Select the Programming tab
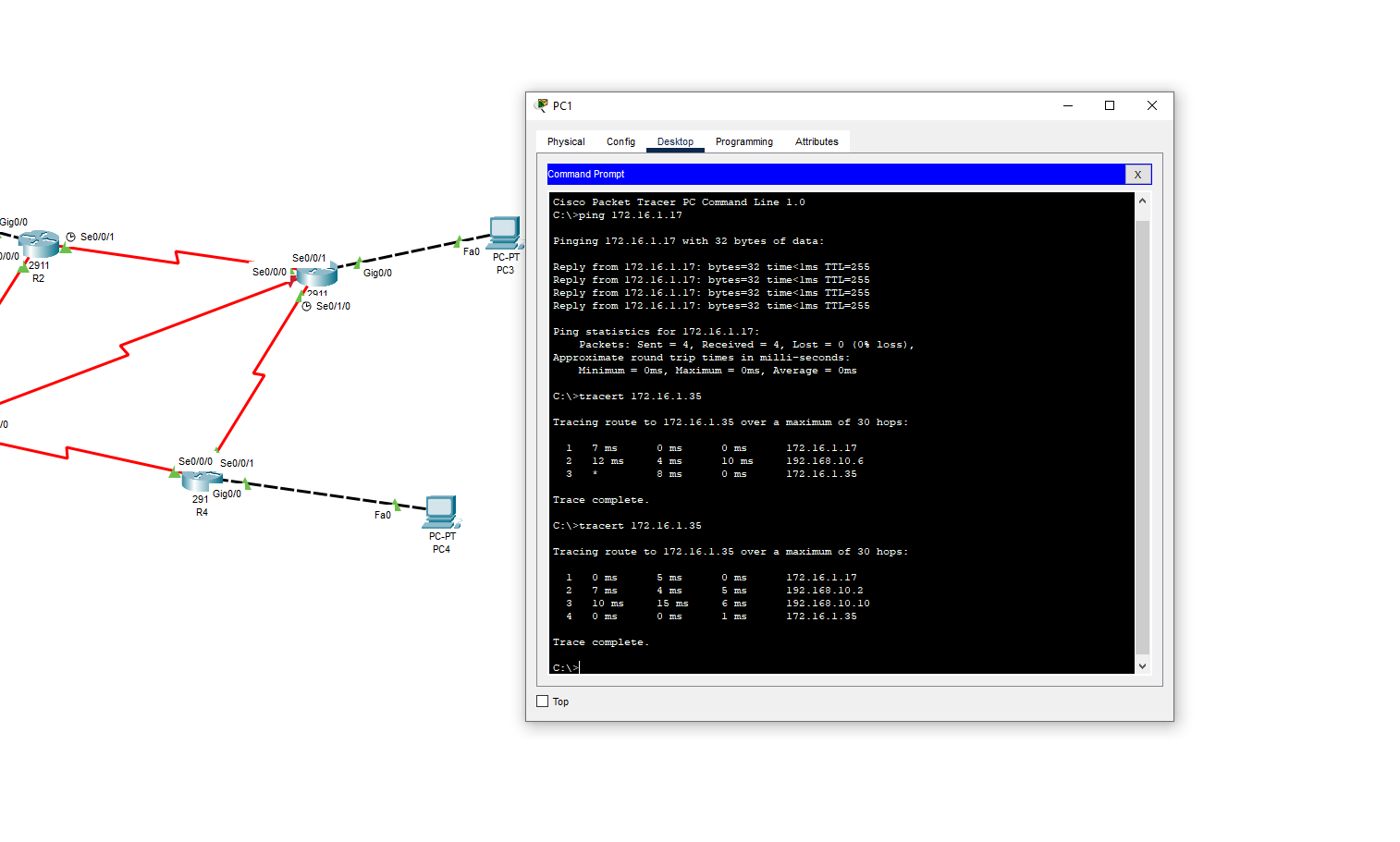 743,141
